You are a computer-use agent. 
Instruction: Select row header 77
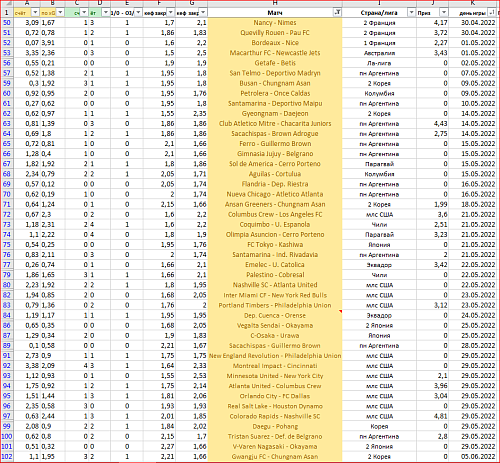click(6, 265)
